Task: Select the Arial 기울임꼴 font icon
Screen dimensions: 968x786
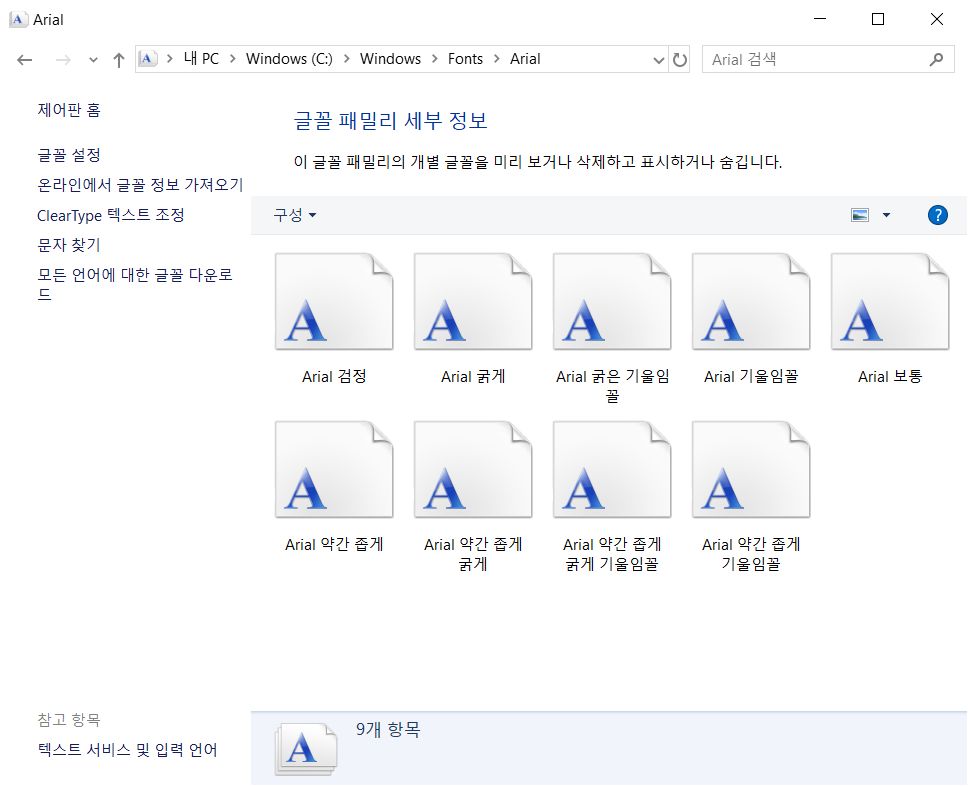Action: pos(751,301)
